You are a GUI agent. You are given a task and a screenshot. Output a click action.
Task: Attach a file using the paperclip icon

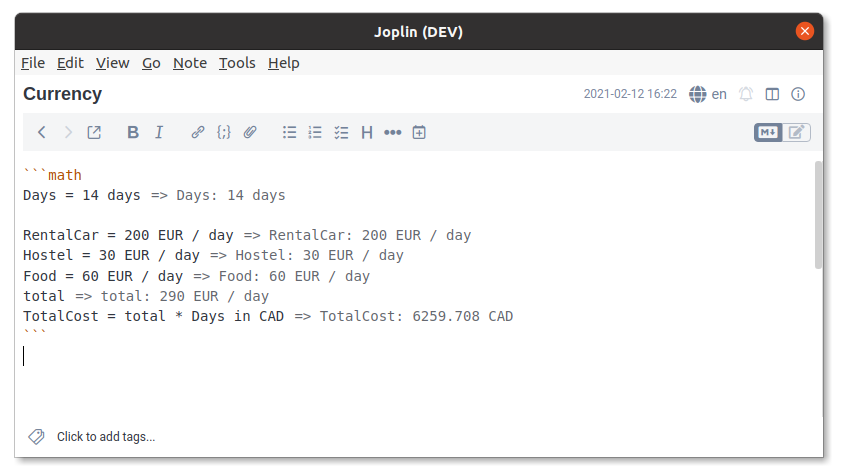point(250,132)
